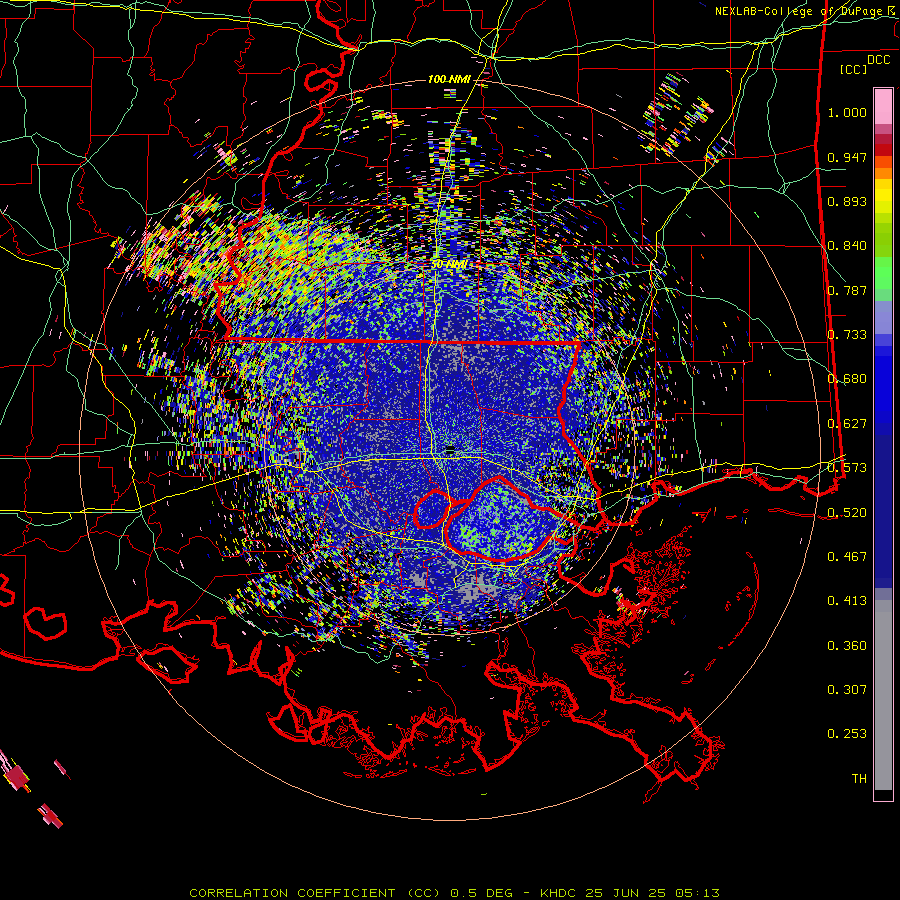This screenshot has height=900, width=900.
Task: Click the 0.947 scale value
Action: [x=847, y=157]
